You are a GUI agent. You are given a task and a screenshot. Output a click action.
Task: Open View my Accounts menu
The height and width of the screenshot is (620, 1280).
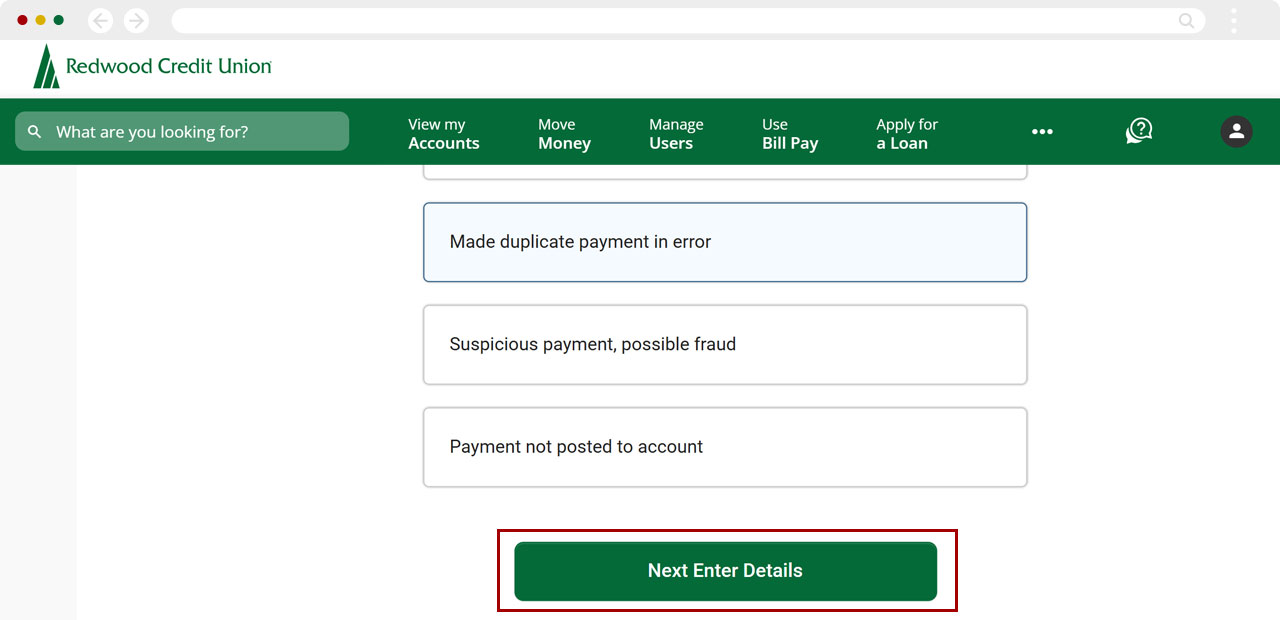click(443, 134)
